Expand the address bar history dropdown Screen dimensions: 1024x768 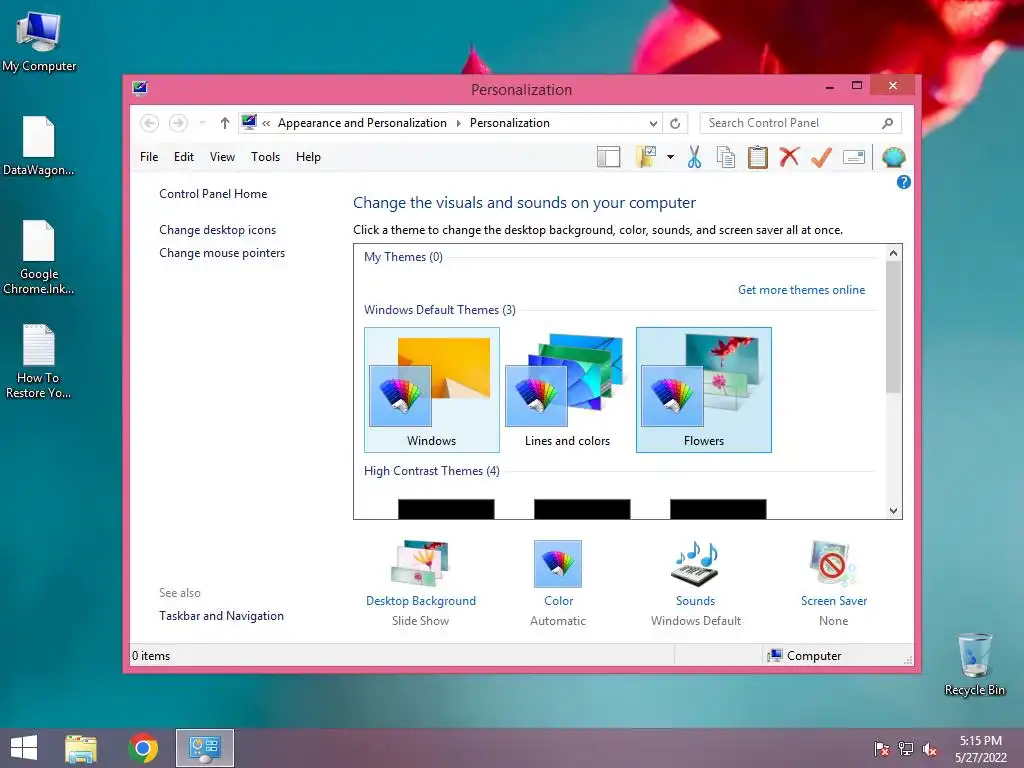653,123
